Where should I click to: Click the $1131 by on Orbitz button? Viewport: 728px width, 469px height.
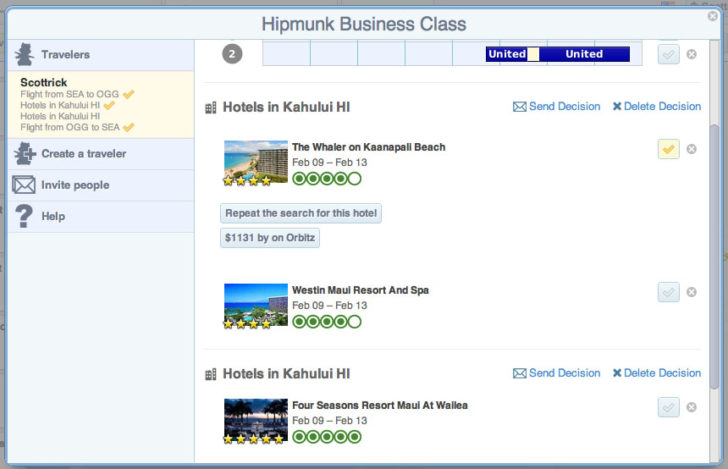[x=270, y=238]
